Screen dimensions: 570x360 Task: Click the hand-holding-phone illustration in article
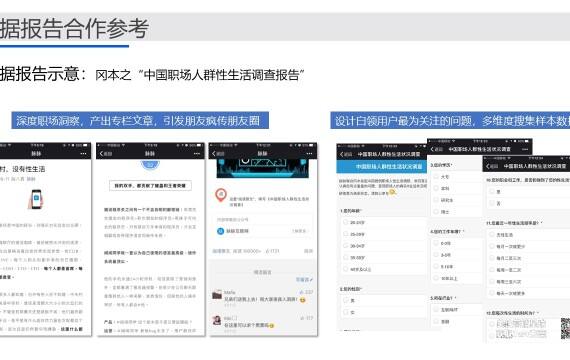pyautogui.click(x=36, y=199)
